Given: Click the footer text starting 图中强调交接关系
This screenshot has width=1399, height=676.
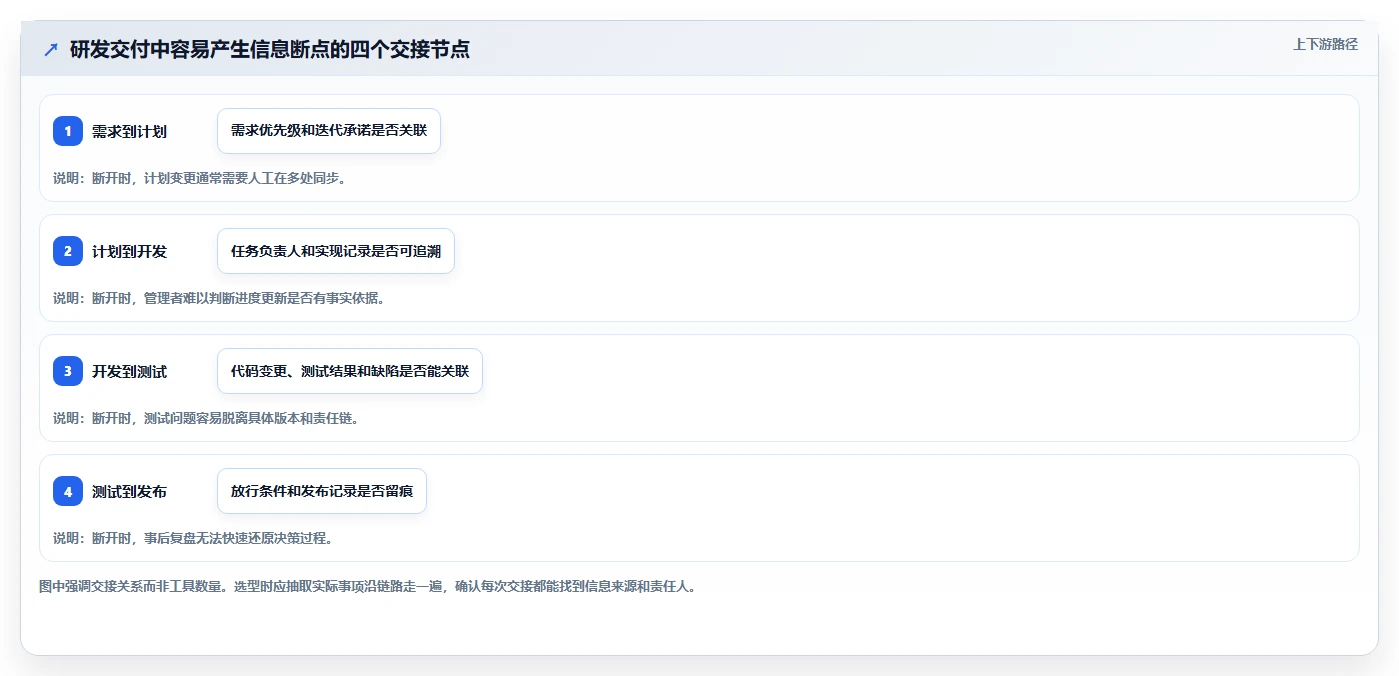Looking at the screenshot, I should pyautogui.click(x=367, y=586).
